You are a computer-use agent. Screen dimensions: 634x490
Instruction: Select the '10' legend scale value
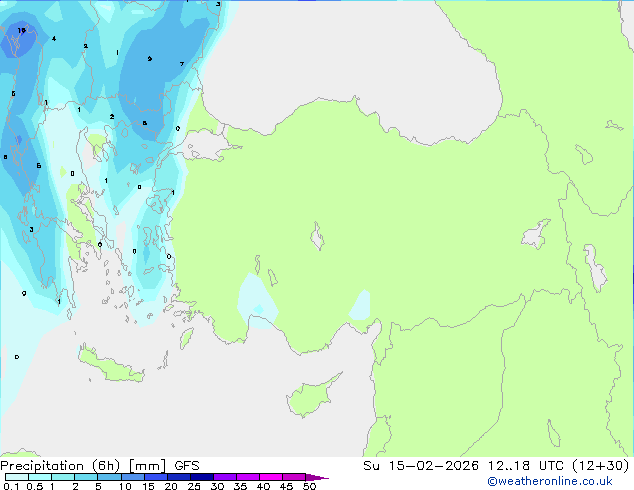(125, 486)
